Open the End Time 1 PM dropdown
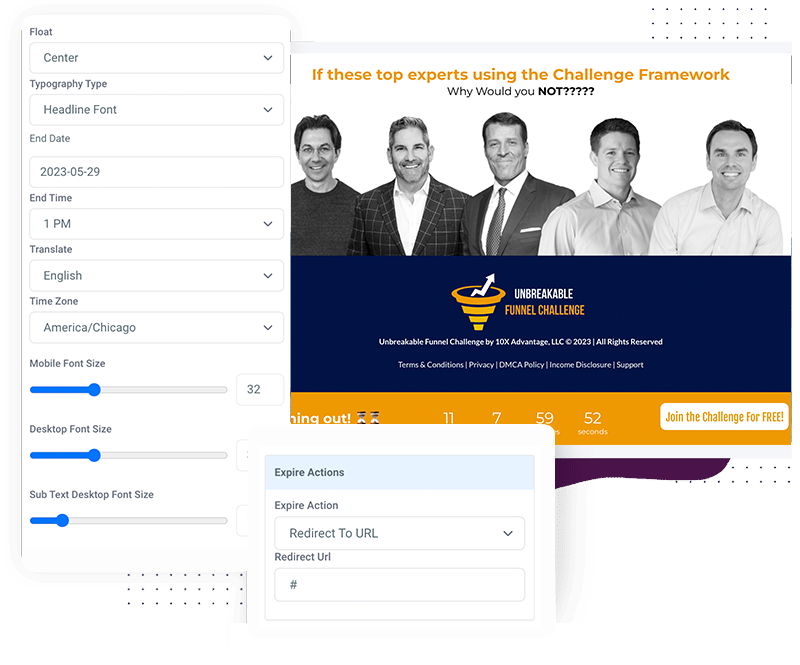 click(157, 224)
